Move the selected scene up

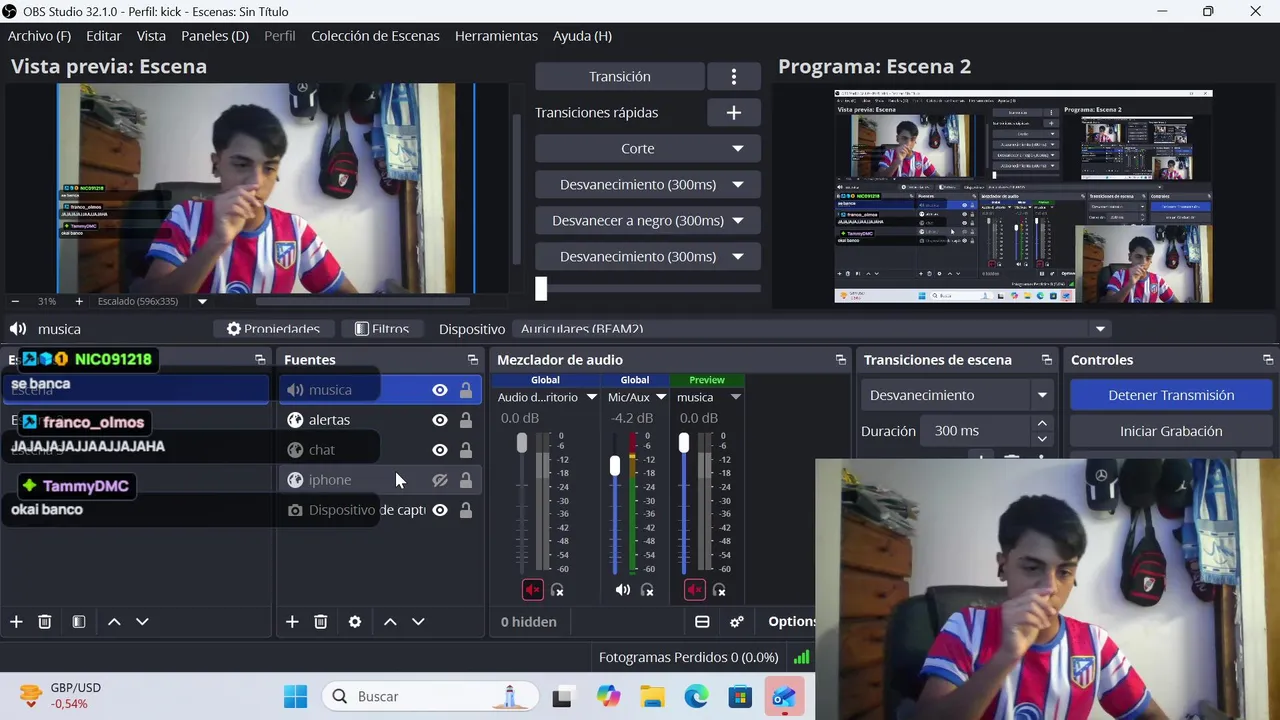click(x=114, y=622)
